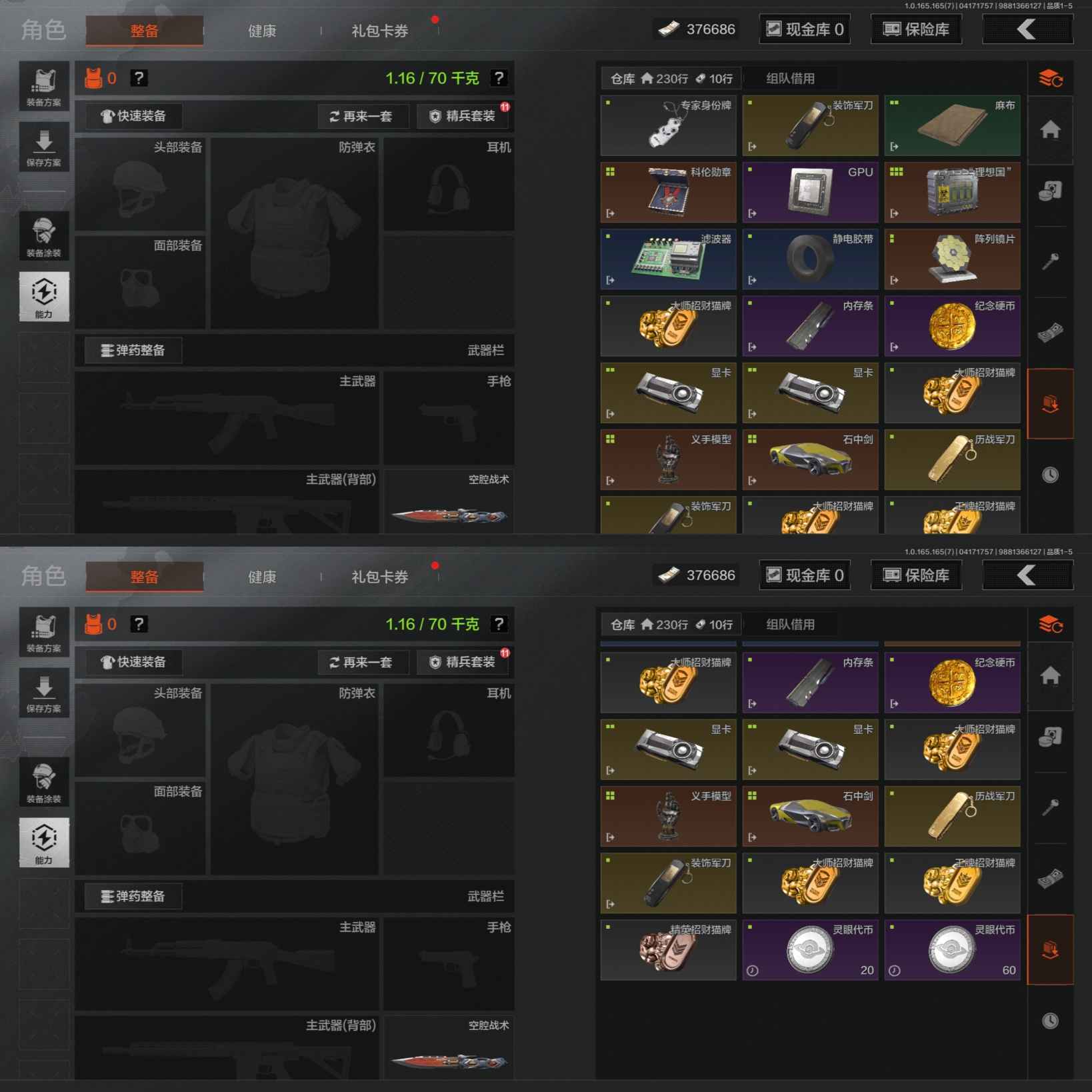Select the GPU item in top warehouse grid
Image resolution: width=1092 pixels, height=1092 pixels.
810,192
